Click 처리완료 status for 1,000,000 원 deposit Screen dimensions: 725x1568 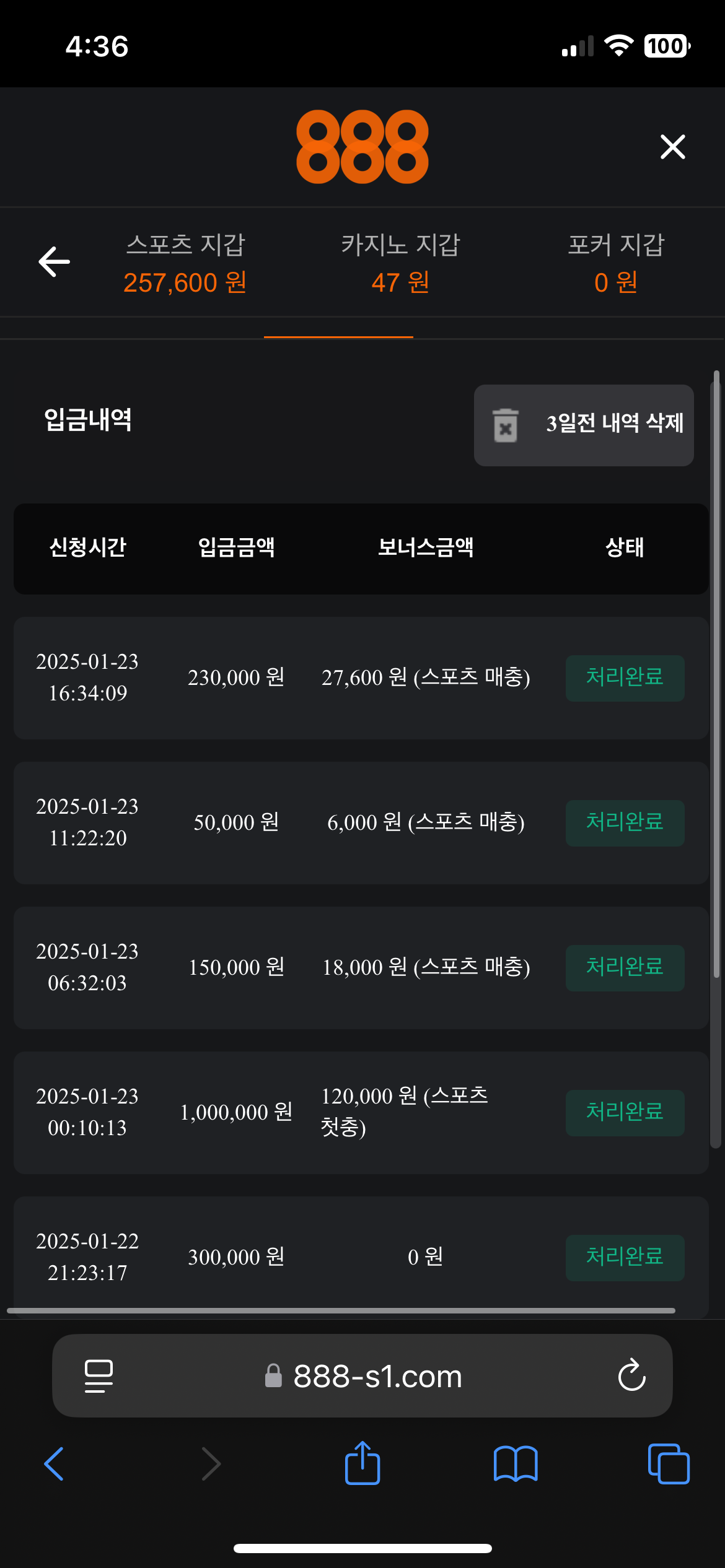pyautogui.click(x=625, y=1112)
